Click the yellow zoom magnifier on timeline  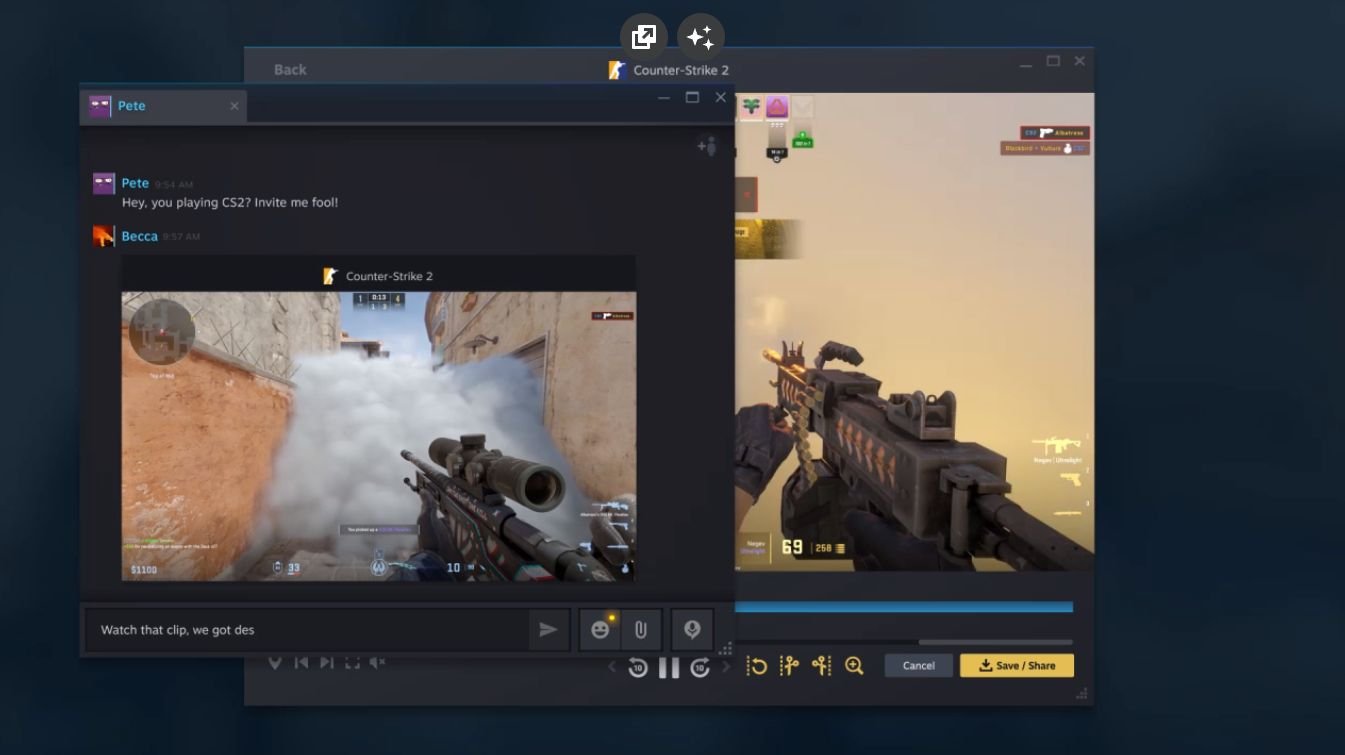(x=854, y=666)
